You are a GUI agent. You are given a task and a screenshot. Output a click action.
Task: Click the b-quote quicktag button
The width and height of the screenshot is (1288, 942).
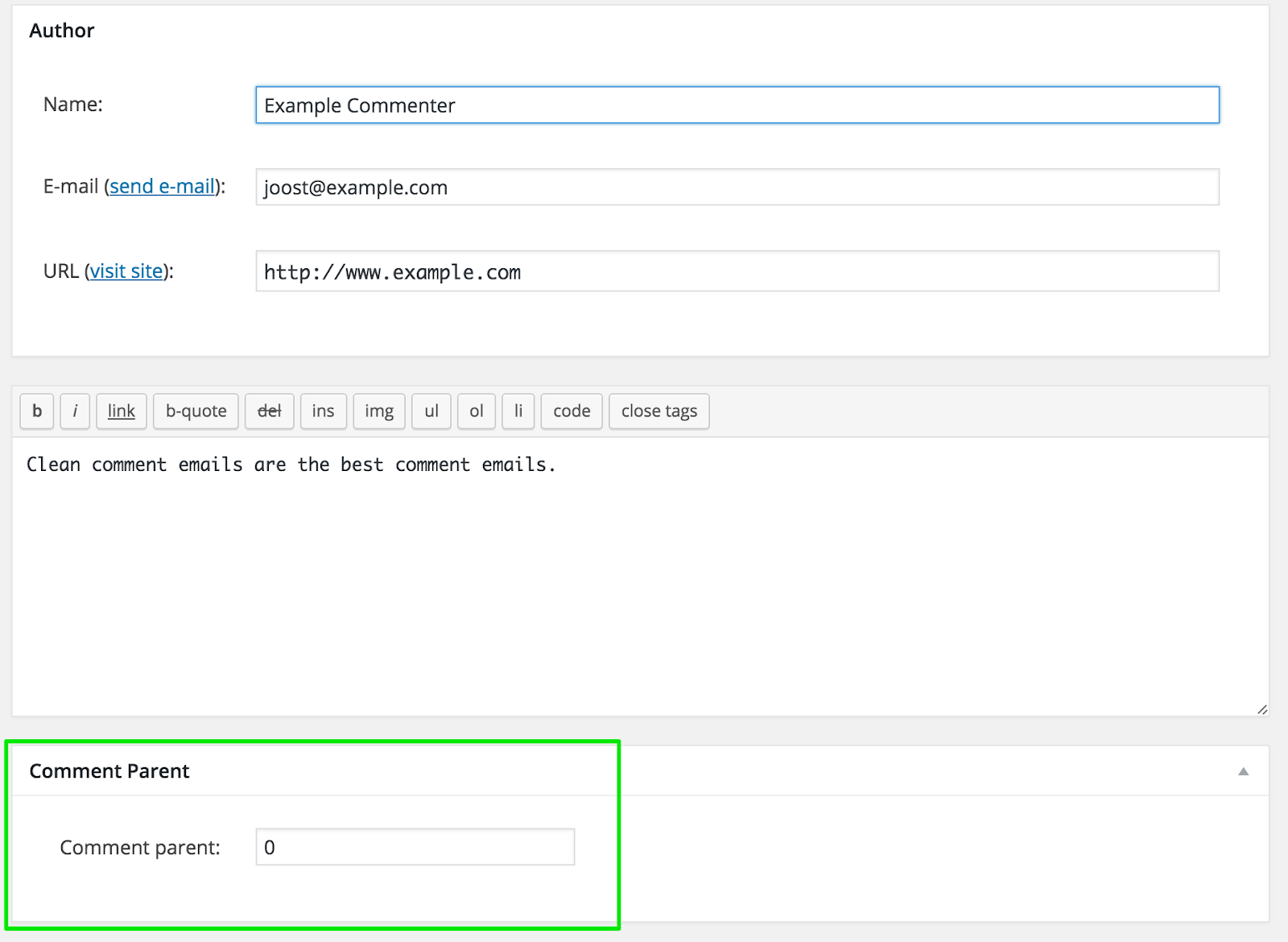[x=196, y=411]
